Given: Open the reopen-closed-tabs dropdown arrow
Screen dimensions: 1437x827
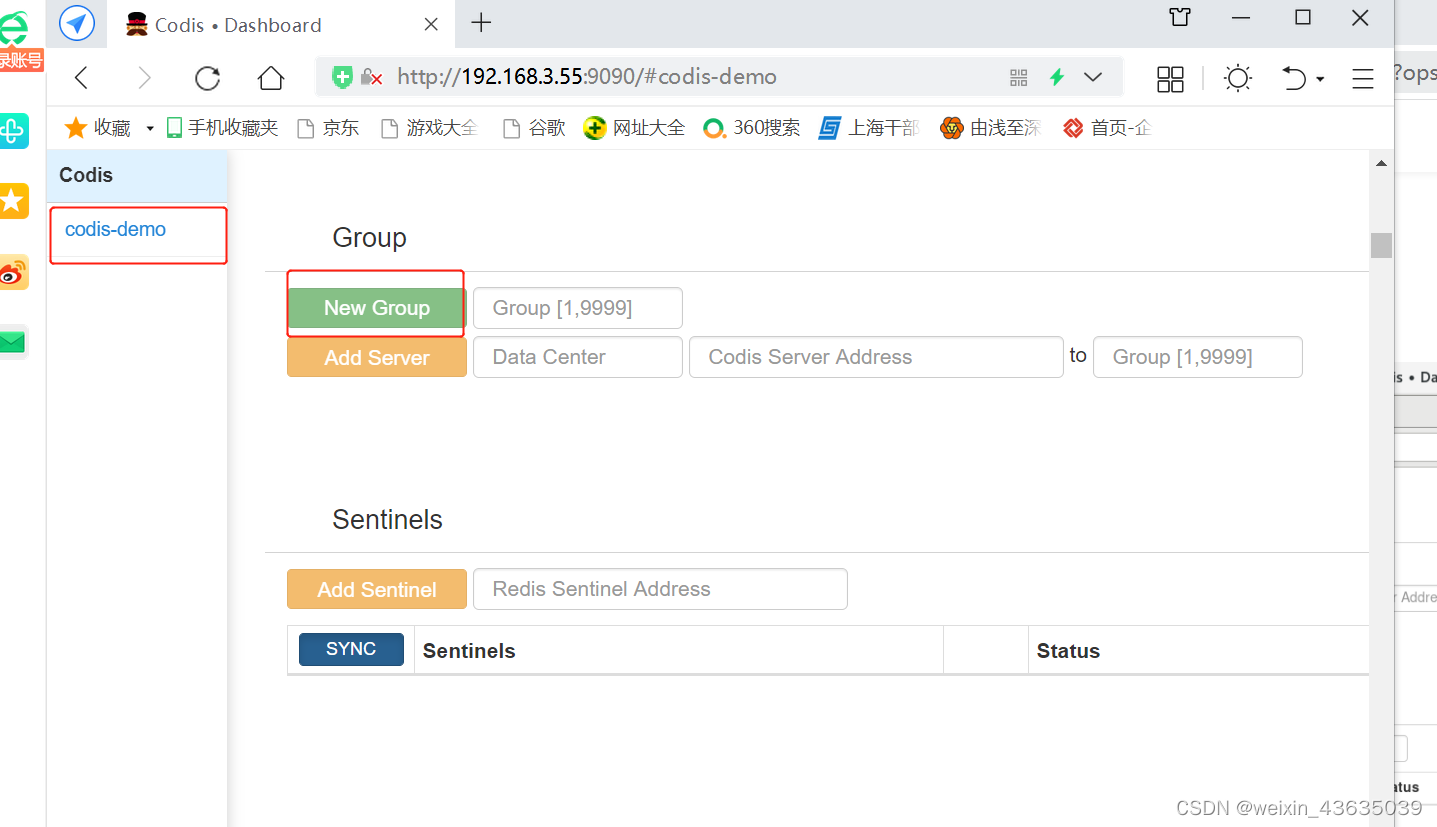Looking at the screenshot, I should click(1318, 77).
